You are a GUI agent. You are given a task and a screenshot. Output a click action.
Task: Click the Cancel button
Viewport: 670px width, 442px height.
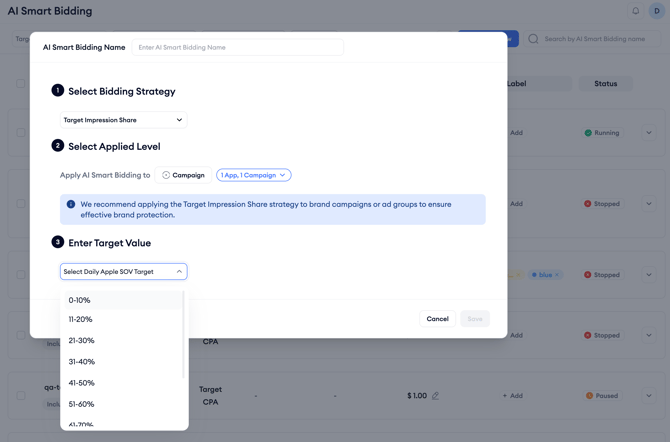[x=438, y=319]
